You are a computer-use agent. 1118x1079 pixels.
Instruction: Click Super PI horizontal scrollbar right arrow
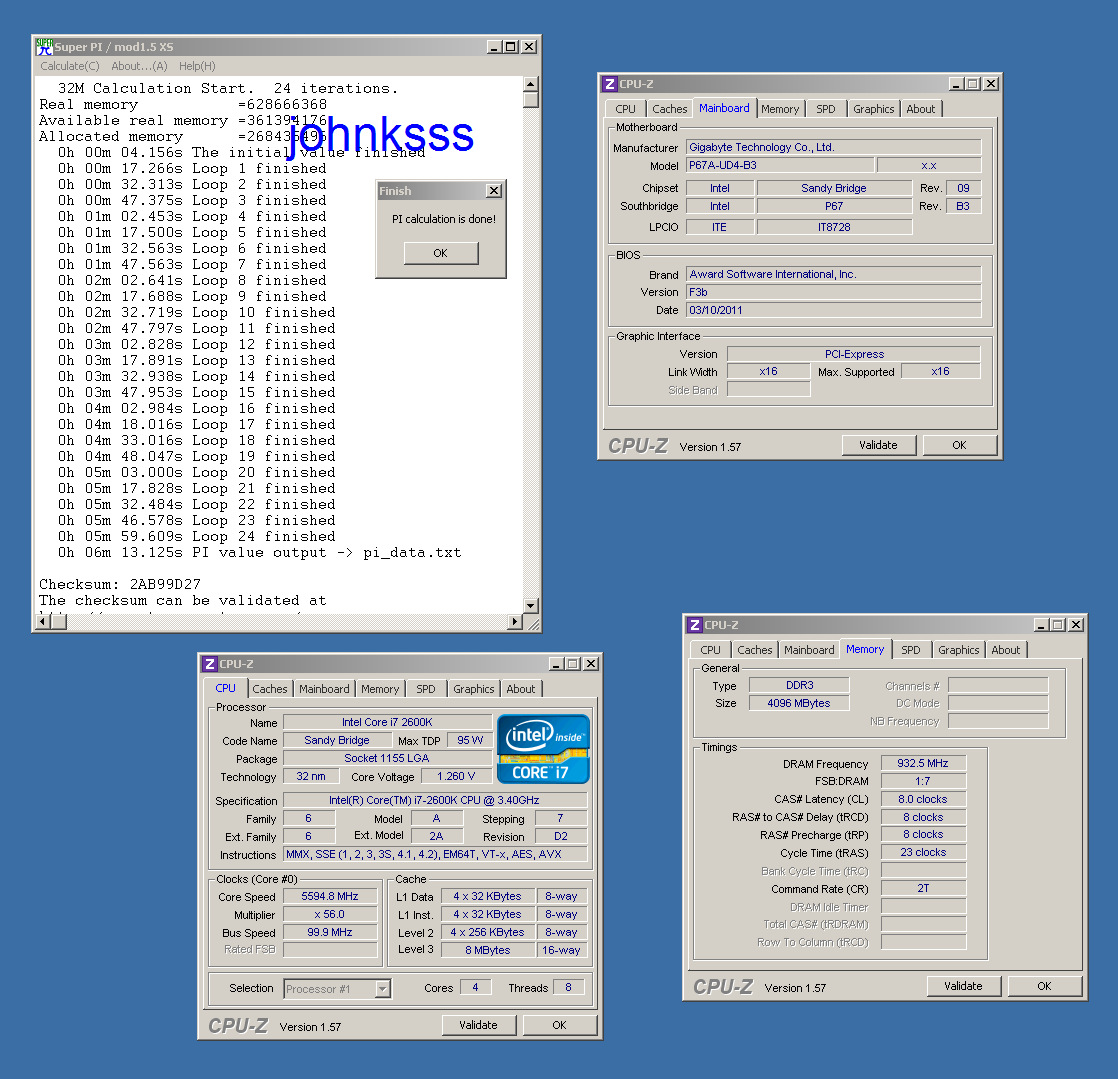pyautogui.click(x=515, y=622)
